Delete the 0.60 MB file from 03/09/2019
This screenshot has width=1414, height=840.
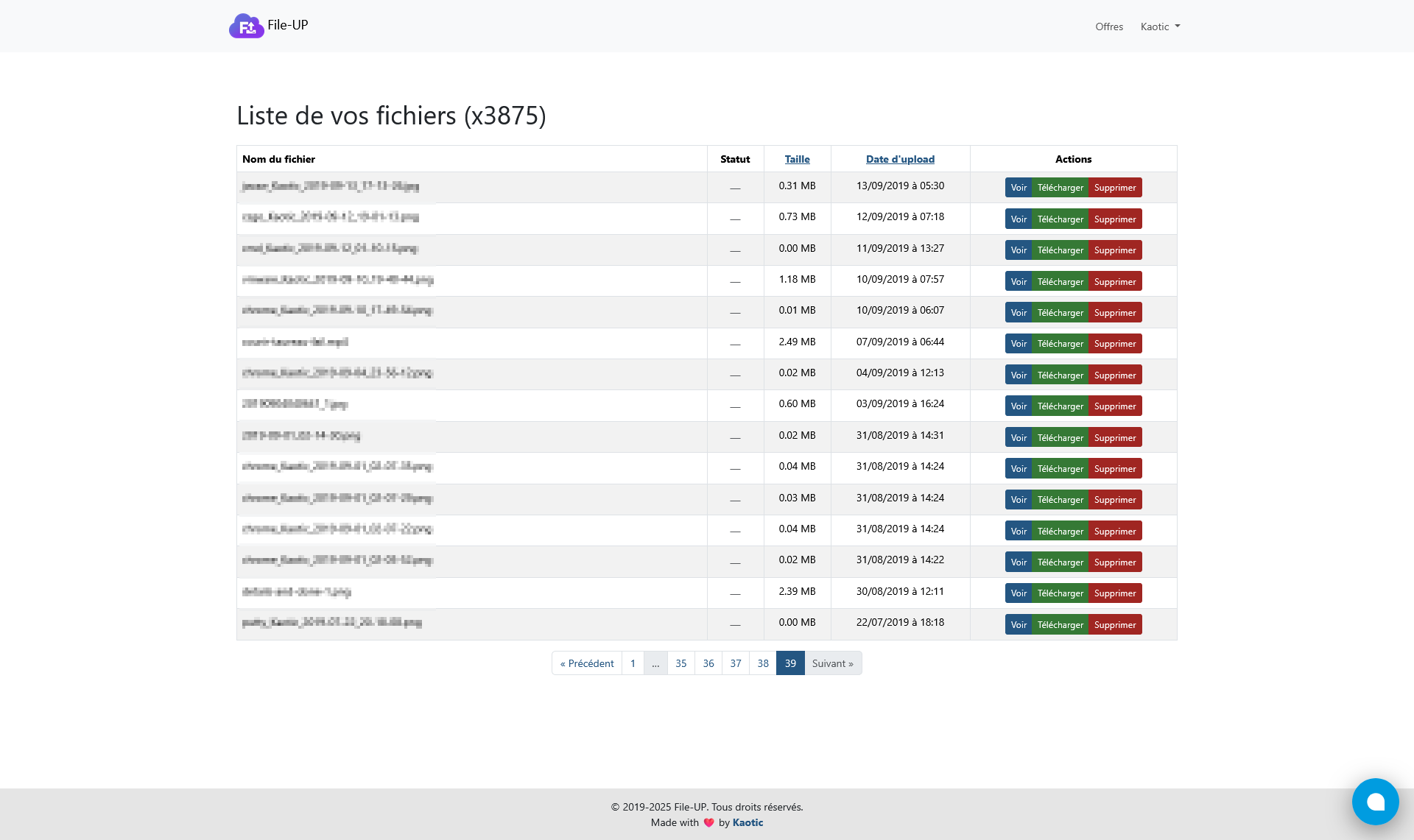click(x=1114, y=406)
